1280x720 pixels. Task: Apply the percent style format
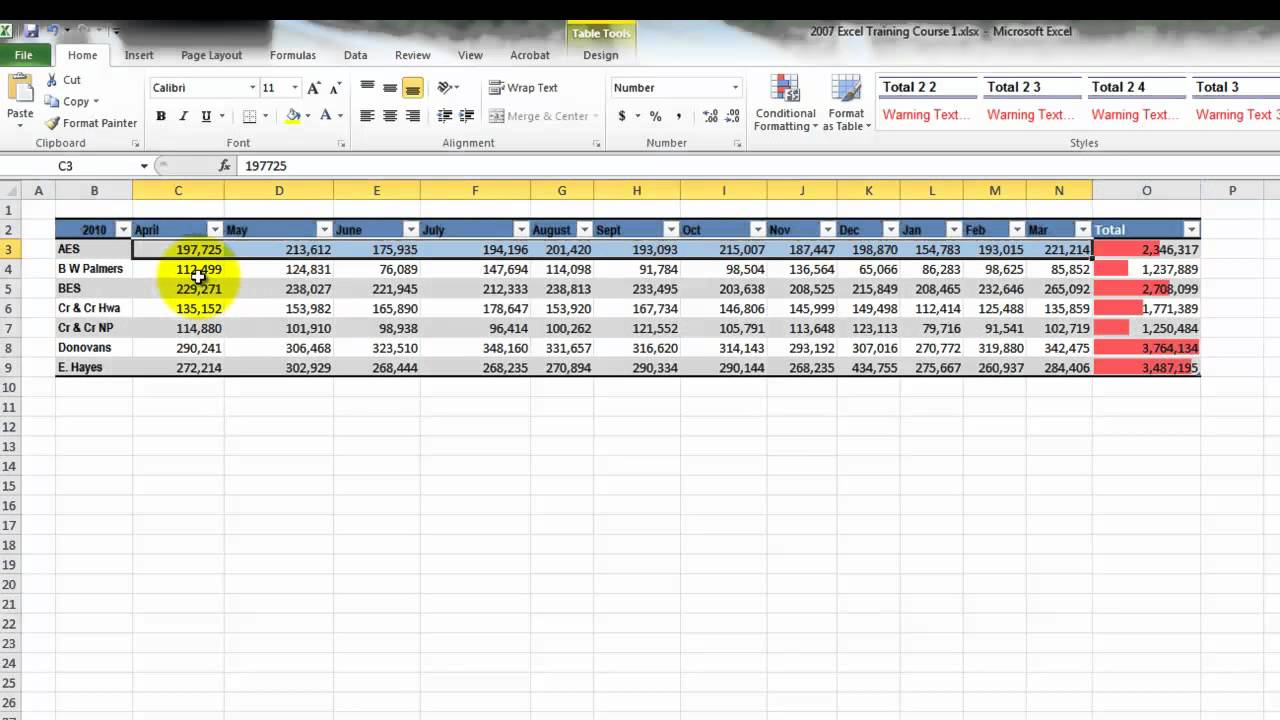pyautogui.click(x=655, y=116)
